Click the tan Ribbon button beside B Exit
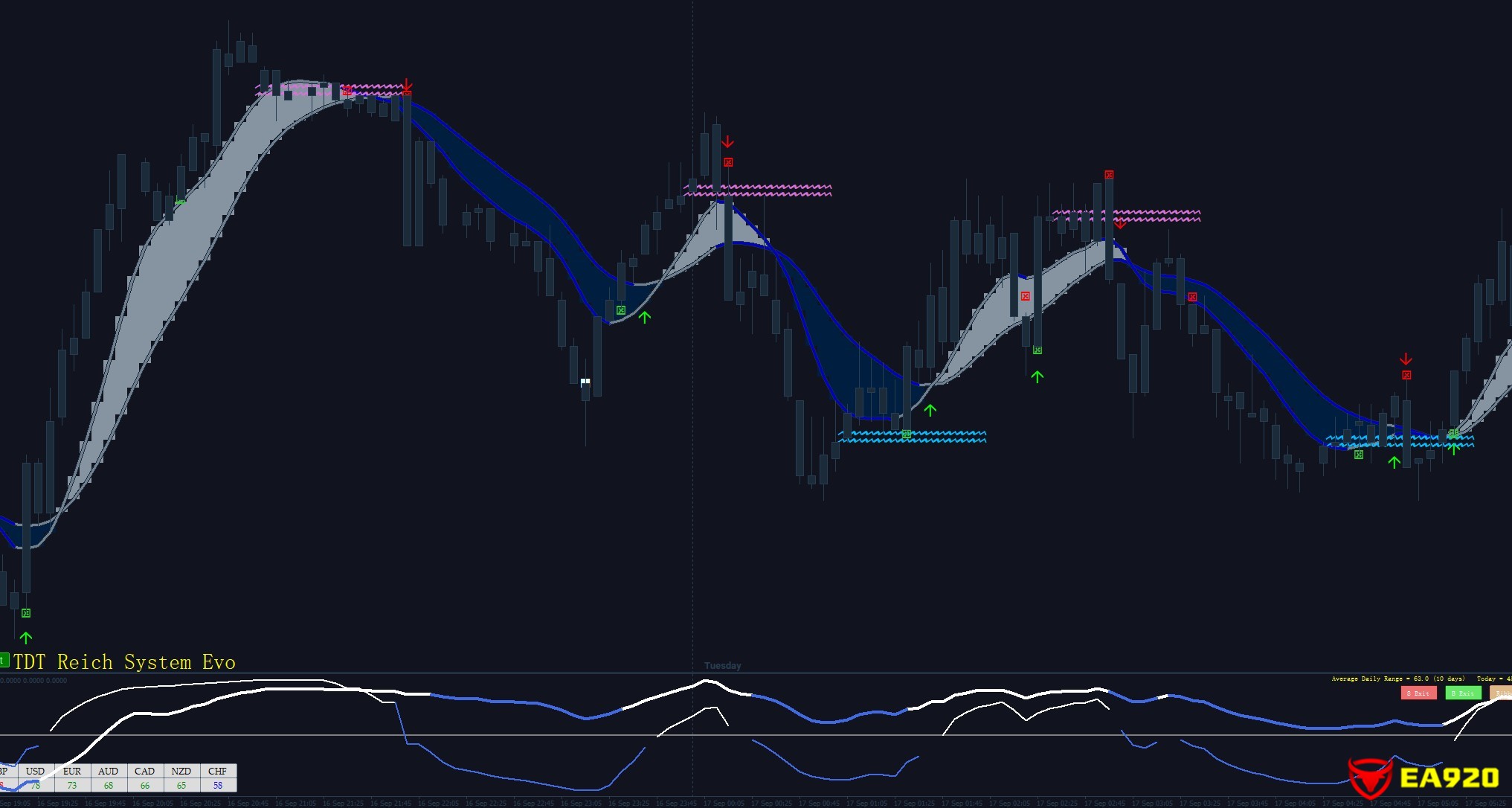Viewport: 1512px width, 808px height. (x=1502, y=693)
